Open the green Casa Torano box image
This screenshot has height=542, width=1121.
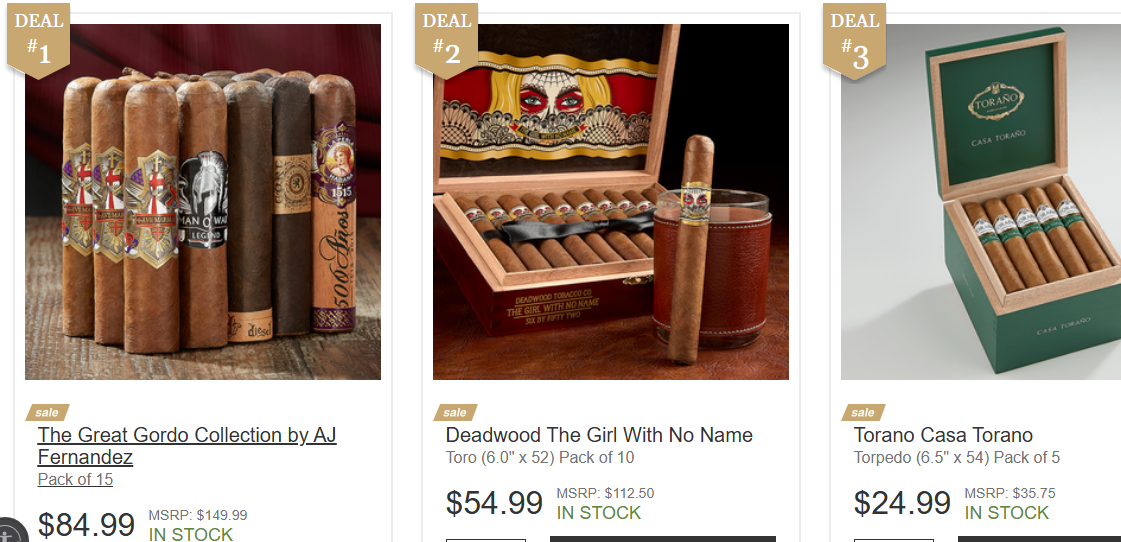pyautogui.click(x=981, y=202)
